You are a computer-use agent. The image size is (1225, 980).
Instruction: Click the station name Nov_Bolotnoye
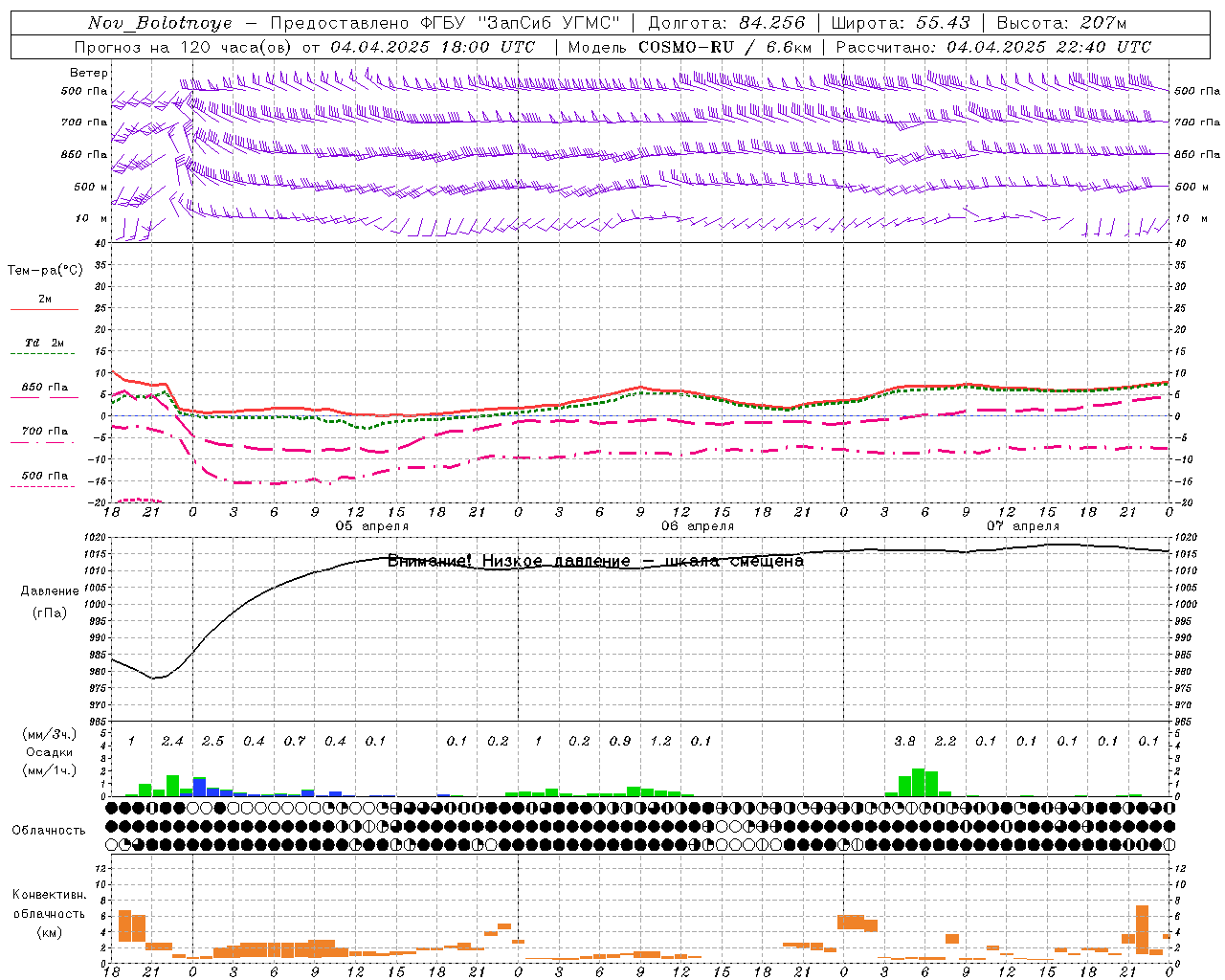click(160, 24)
